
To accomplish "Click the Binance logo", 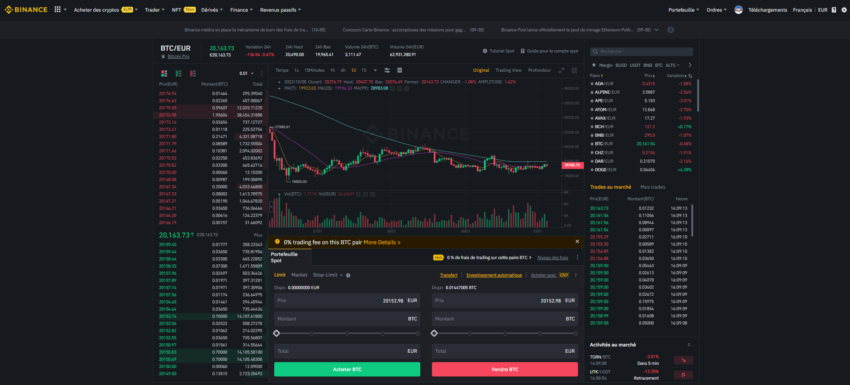I will (x=26, y=10).
